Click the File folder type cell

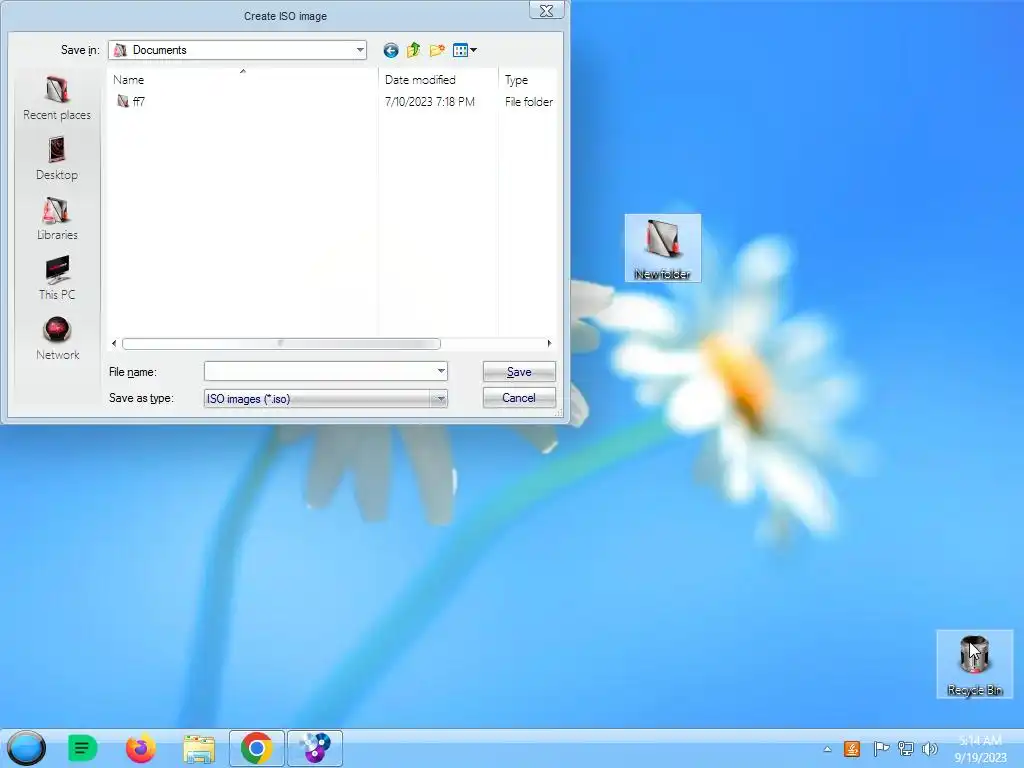click(x=529, y=102)
